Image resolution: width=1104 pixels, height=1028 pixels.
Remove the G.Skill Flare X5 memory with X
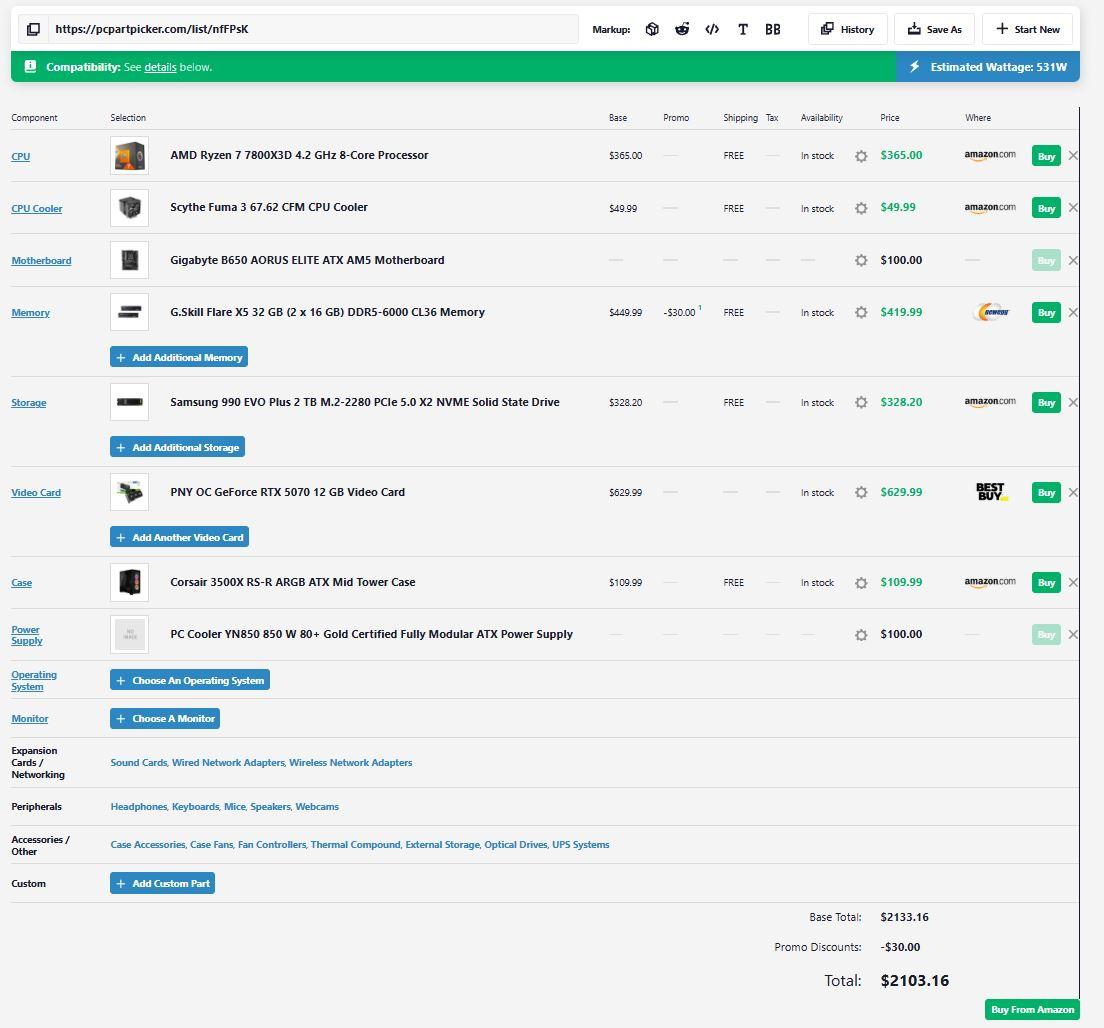[x=1073, y=313]
